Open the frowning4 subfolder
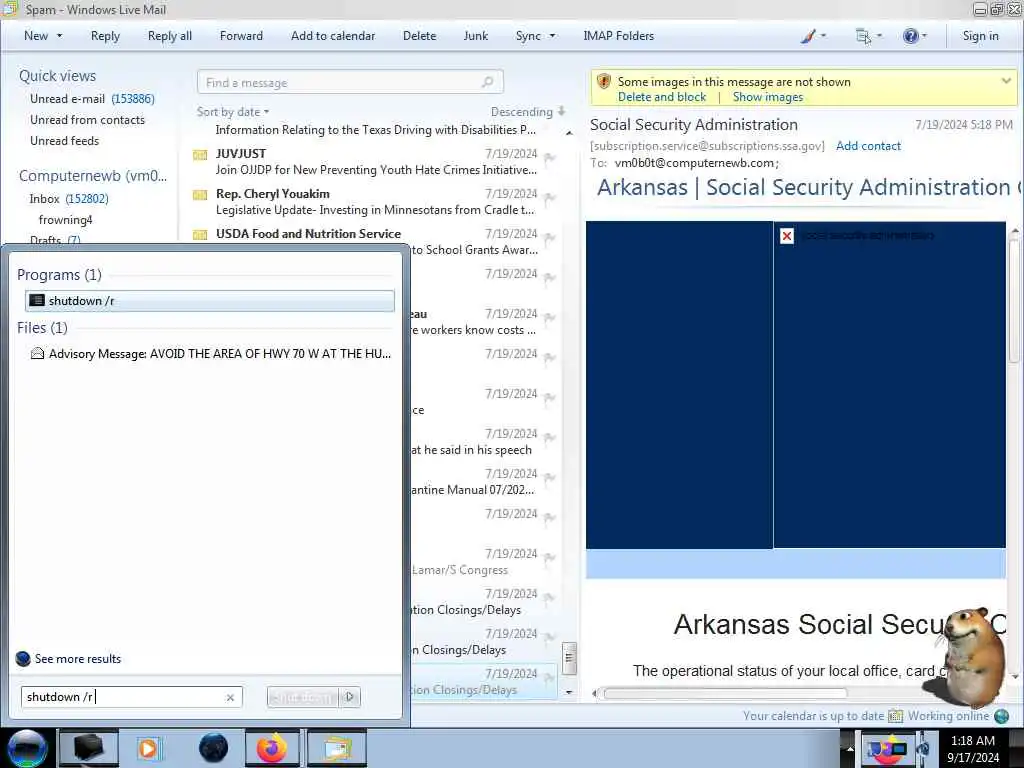 click(x=65, y=219)
